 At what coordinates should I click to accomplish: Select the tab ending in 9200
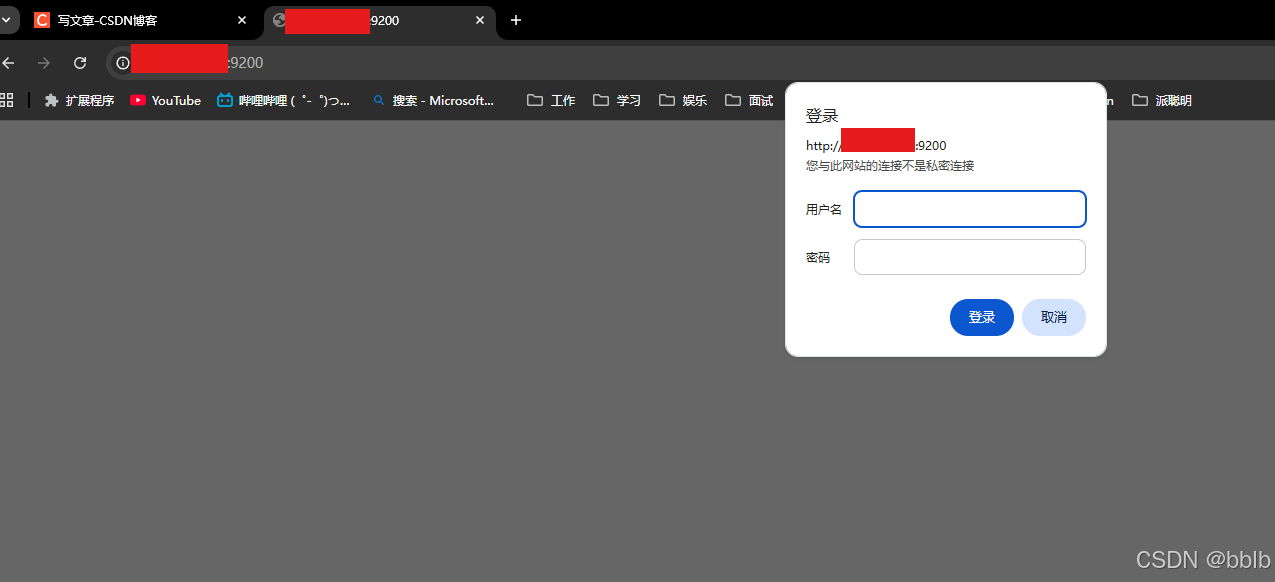380,20
